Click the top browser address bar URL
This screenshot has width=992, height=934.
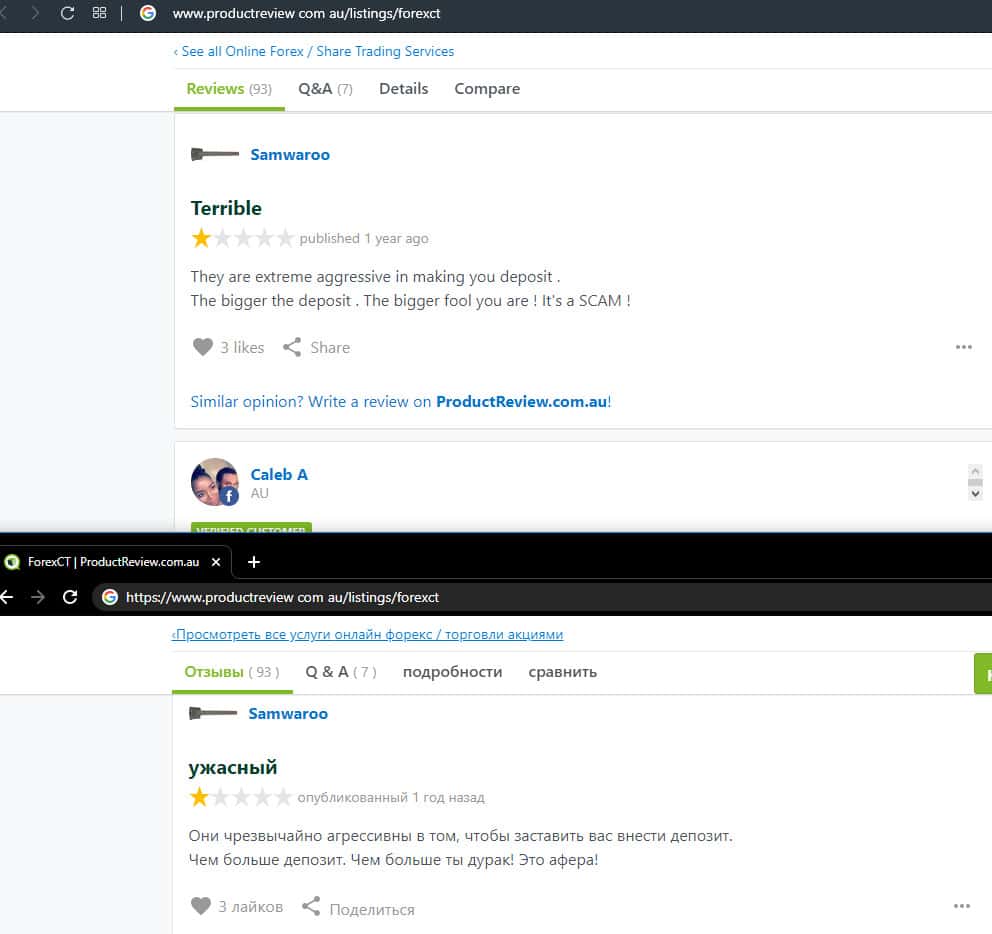click(x=306, y=13)
